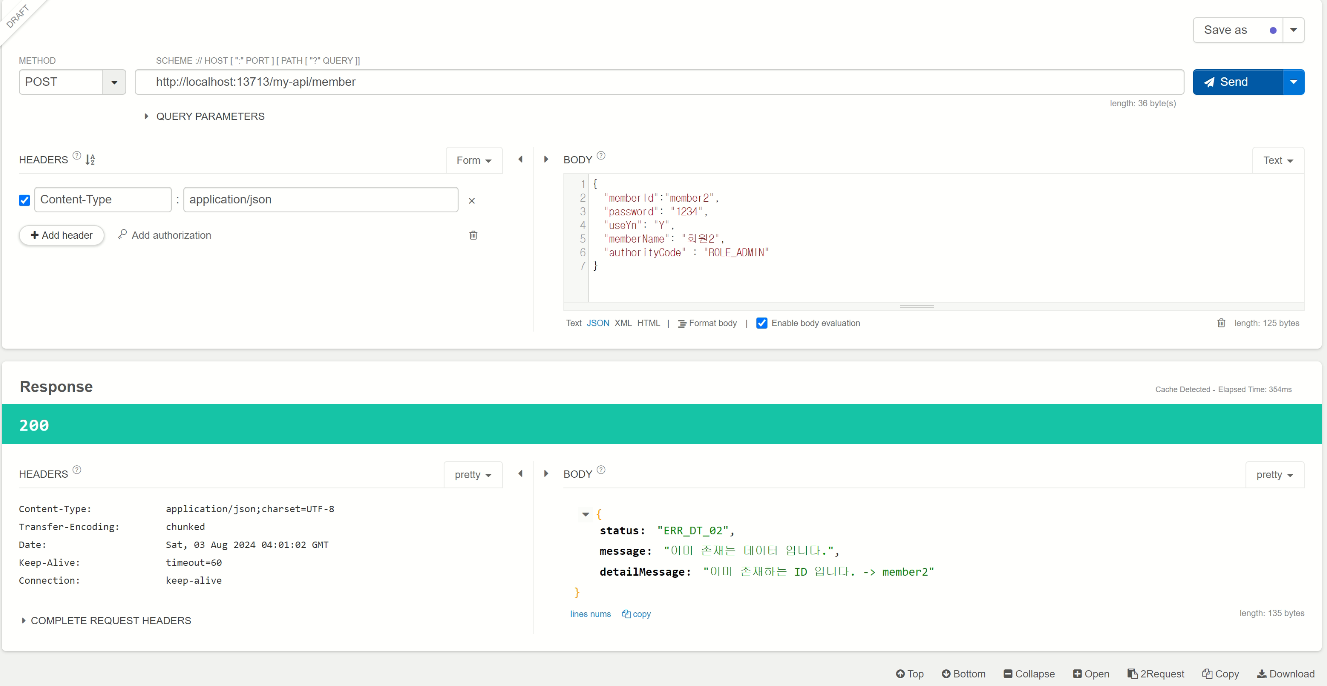Open response headers pretty dropdown
1327x686 pixels.
point(473,474)
